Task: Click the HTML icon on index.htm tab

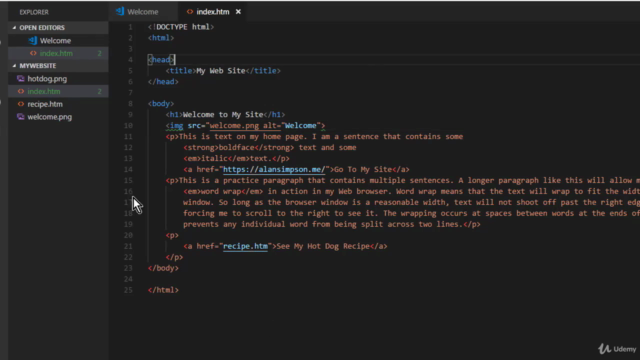Action: (x=190, y=12)
